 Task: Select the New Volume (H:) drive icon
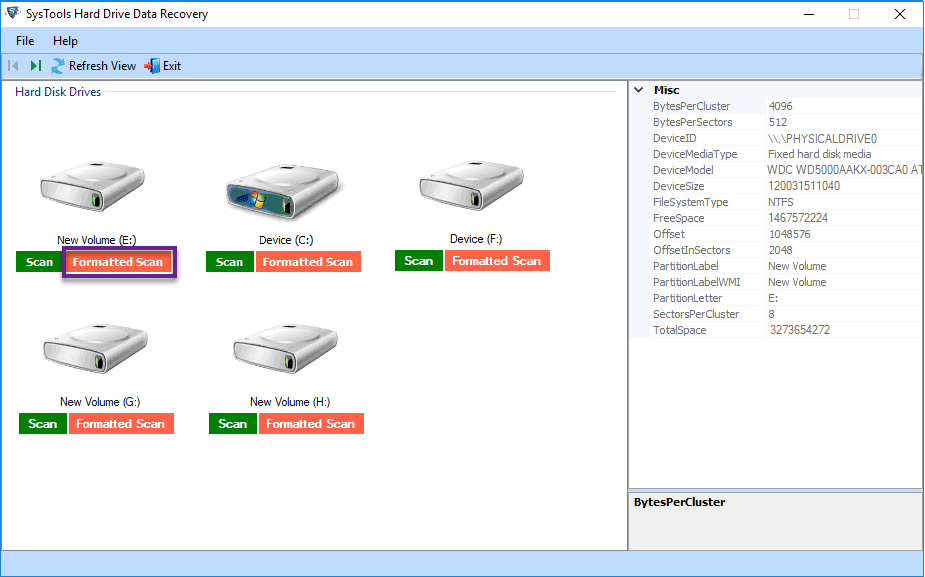(286, 348)
